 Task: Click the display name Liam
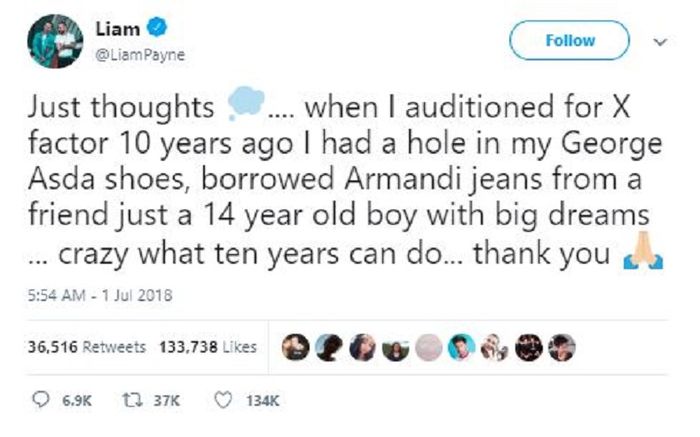click(x=117, y=30)
